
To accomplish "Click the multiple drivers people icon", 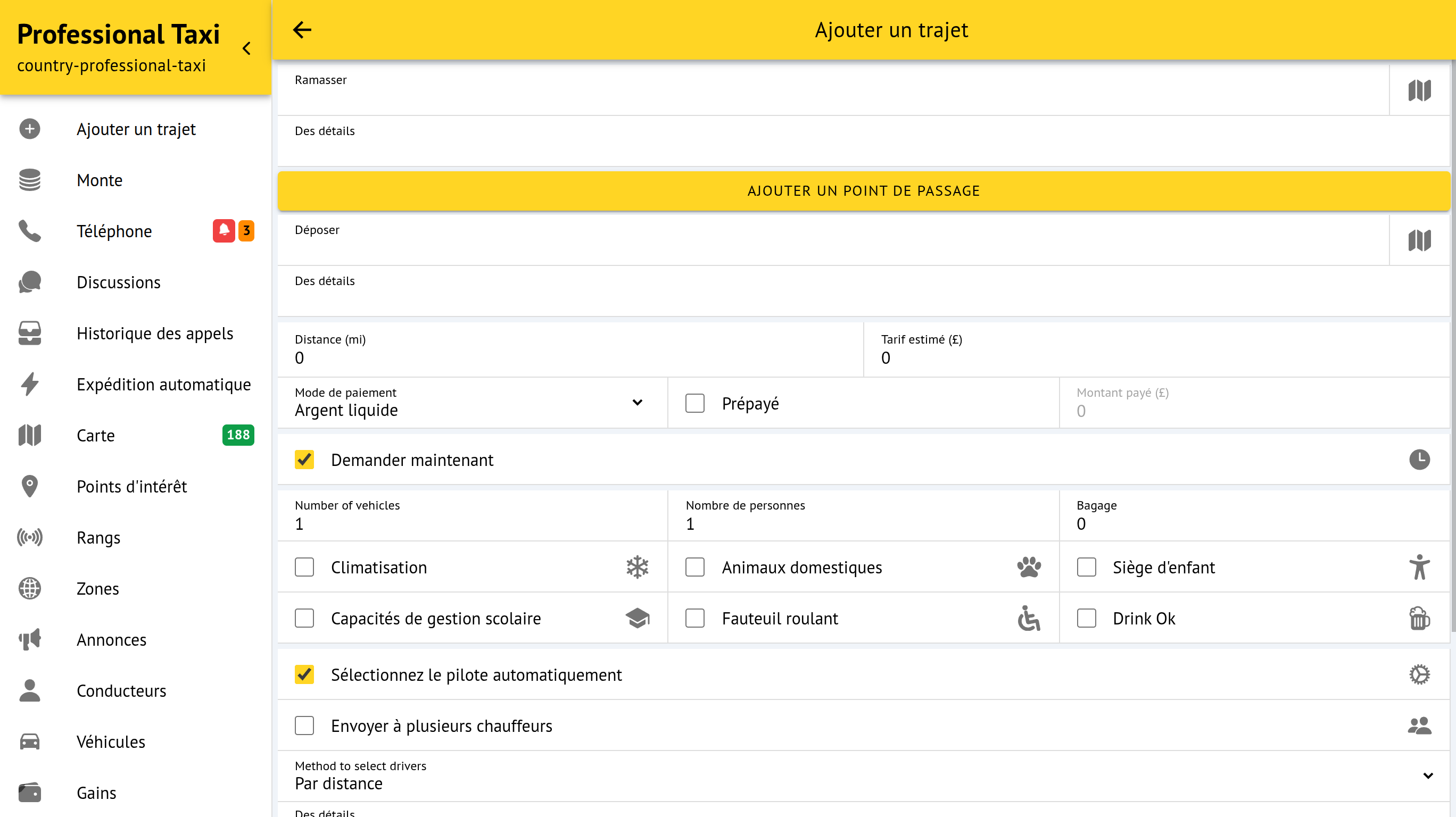I will [1419, 726].
